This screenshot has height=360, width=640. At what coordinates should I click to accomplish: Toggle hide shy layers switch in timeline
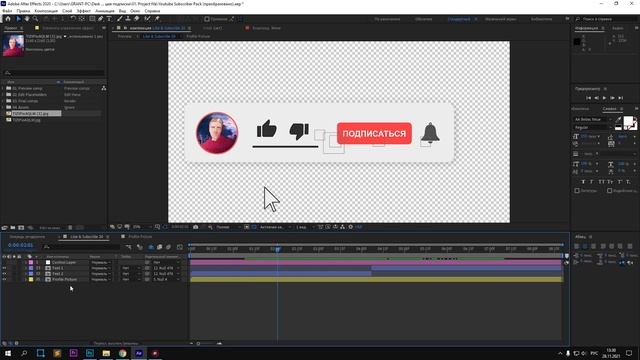coord(151,247)
